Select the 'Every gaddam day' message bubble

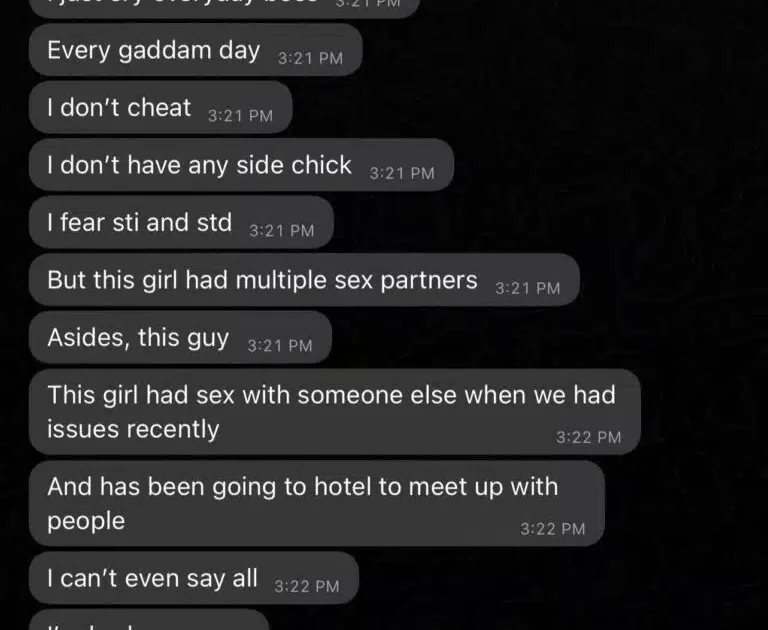pos(195,50)
